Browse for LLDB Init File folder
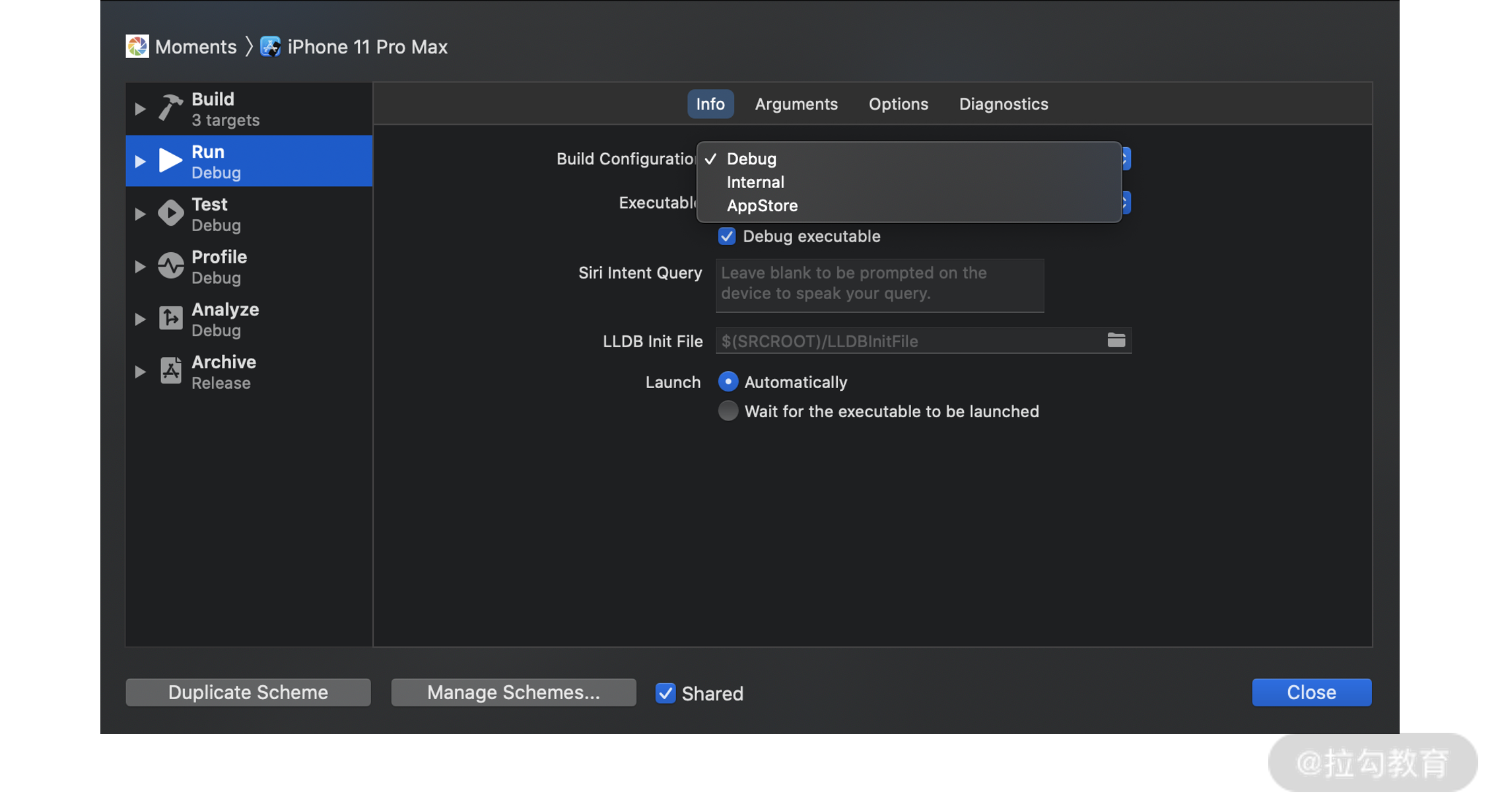Image resolution: width=1500 pixels, height=812 pixels. point(1116,341)
